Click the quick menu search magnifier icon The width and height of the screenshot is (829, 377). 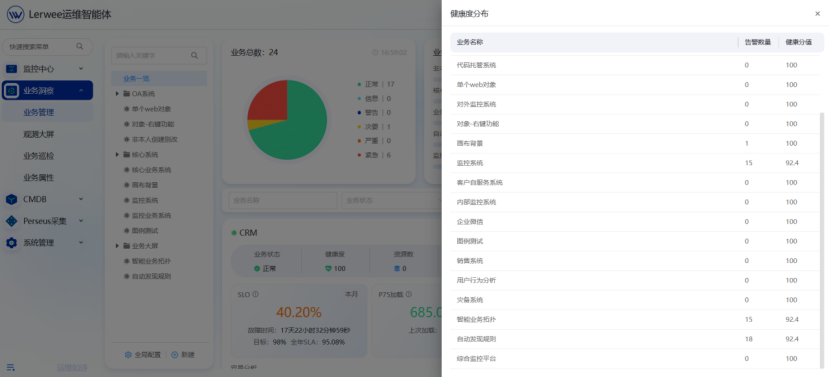80,47
